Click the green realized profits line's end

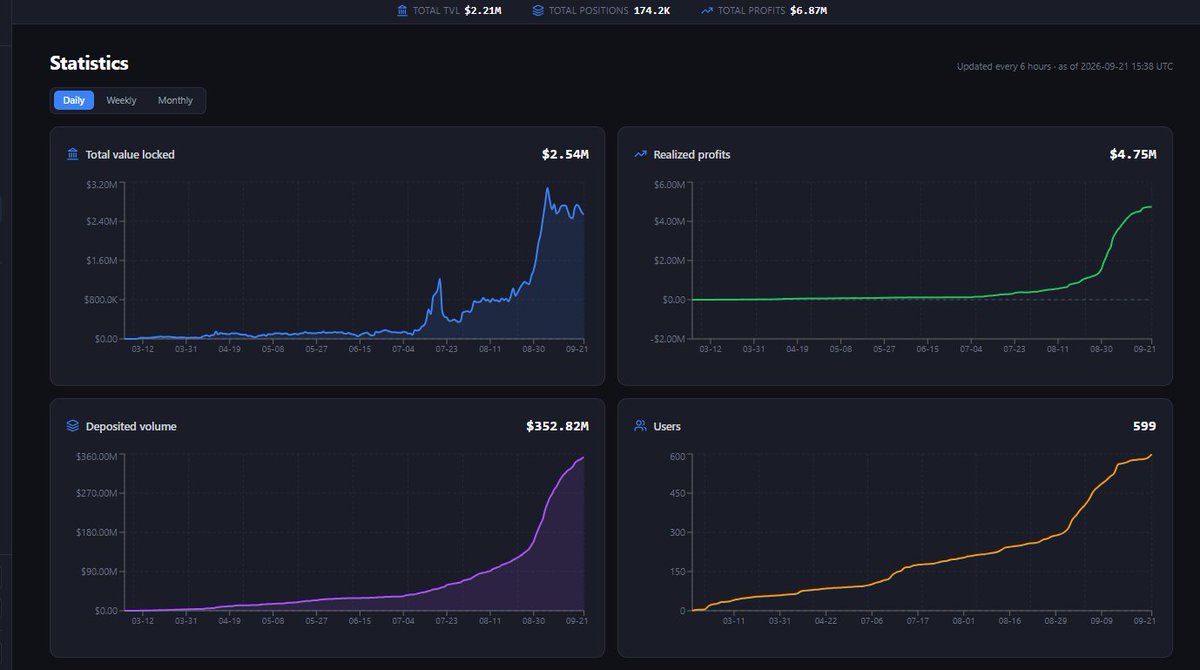1150,207
